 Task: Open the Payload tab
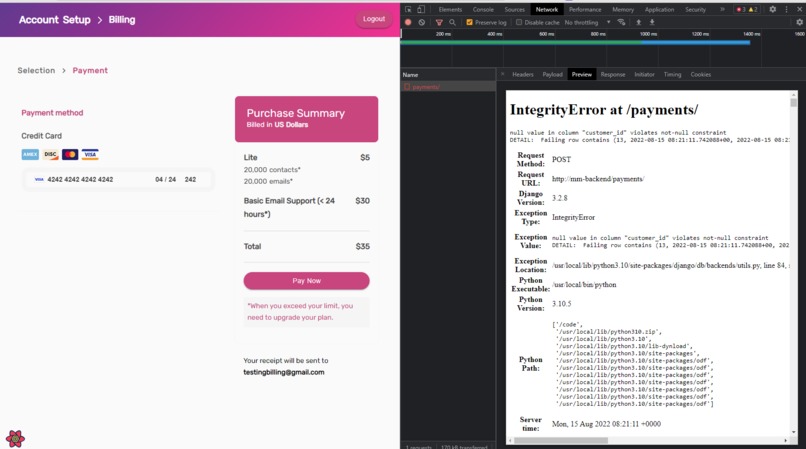(553, 75)
